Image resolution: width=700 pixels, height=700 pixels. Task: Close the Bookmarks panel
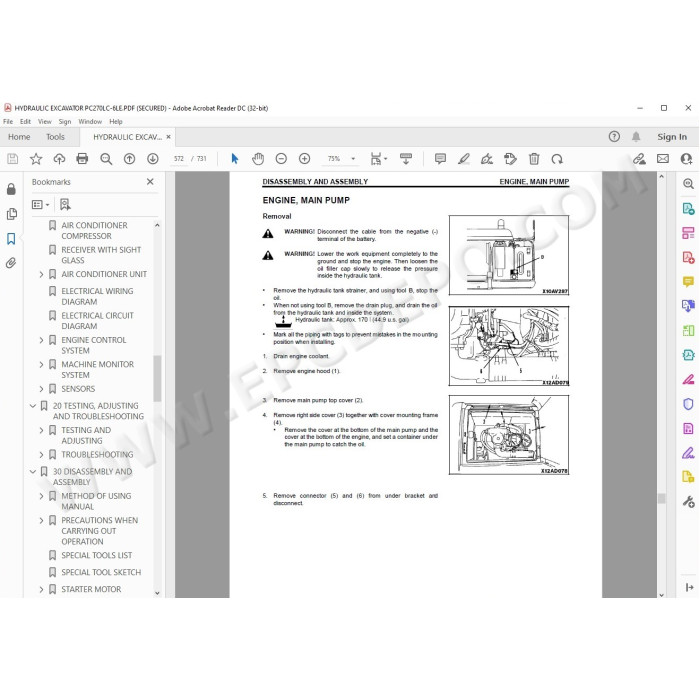coord(150,182)
